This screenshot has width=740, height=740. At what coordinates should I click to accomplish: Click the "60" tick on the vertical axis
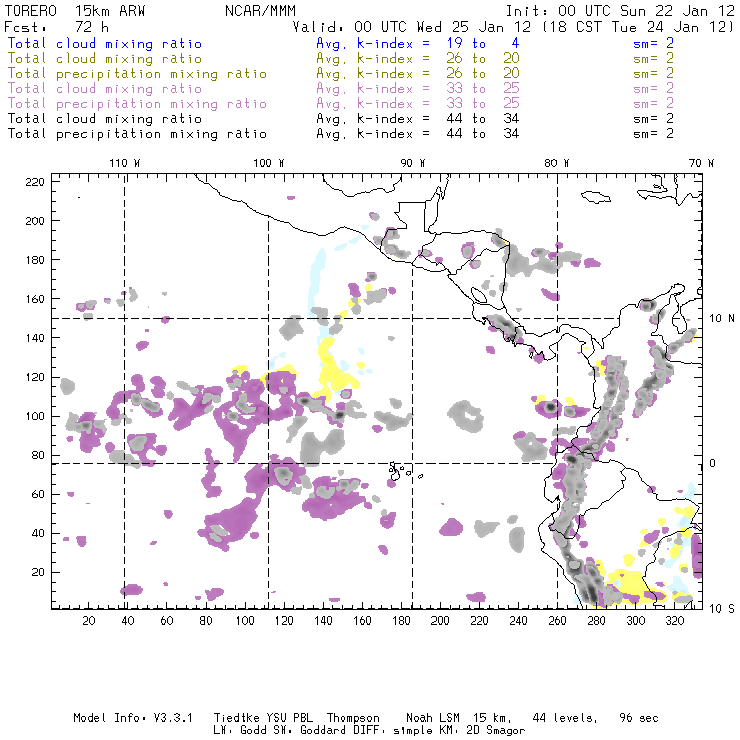[38, 494]
